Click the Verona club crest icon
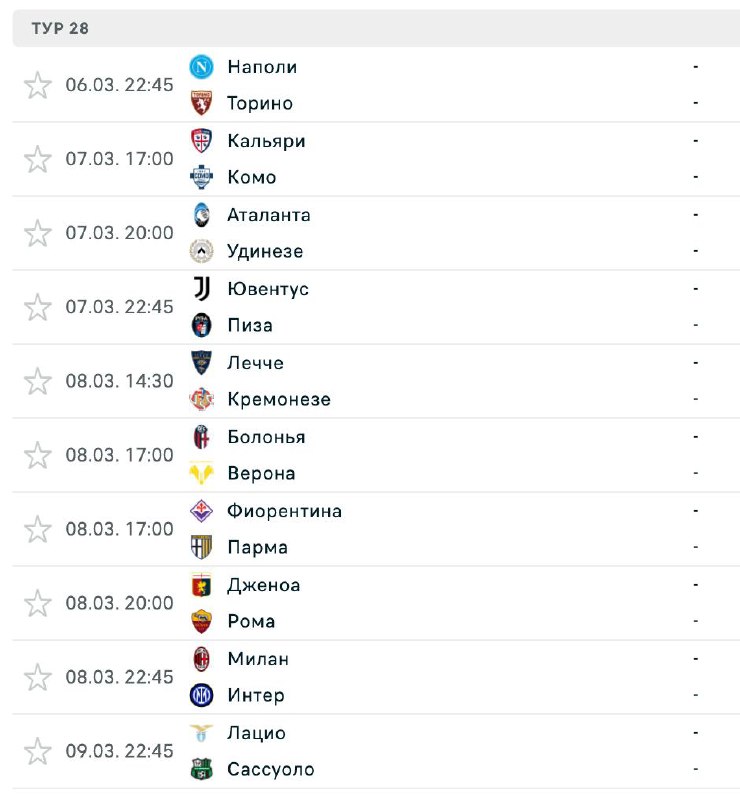 coord(202,473)
